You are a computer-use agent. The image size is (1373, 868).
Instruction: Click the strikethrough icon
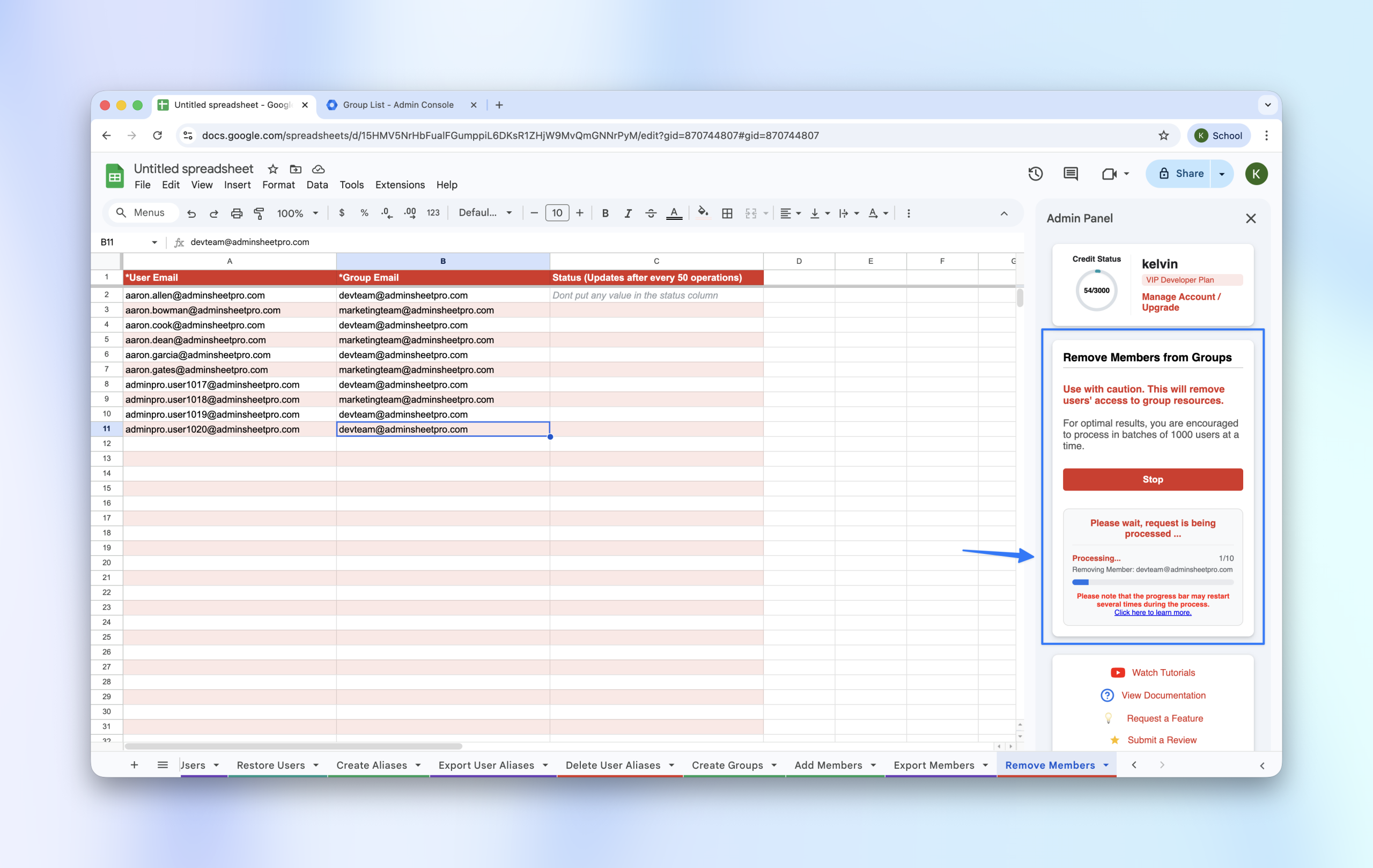click(x=651, y=213)
